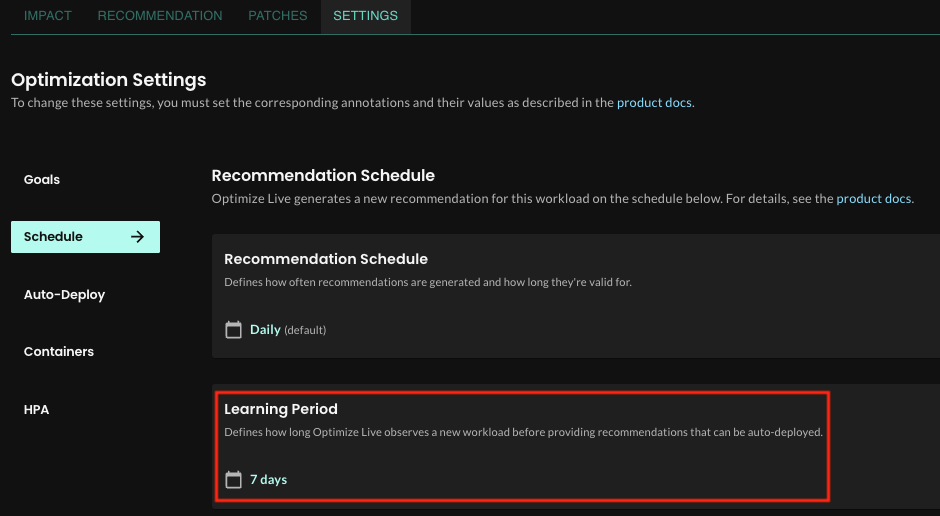Screen dimensions: 940x516
Task: Follow product docs link in Recommendation Schedule description
Action: pos(873,199)
